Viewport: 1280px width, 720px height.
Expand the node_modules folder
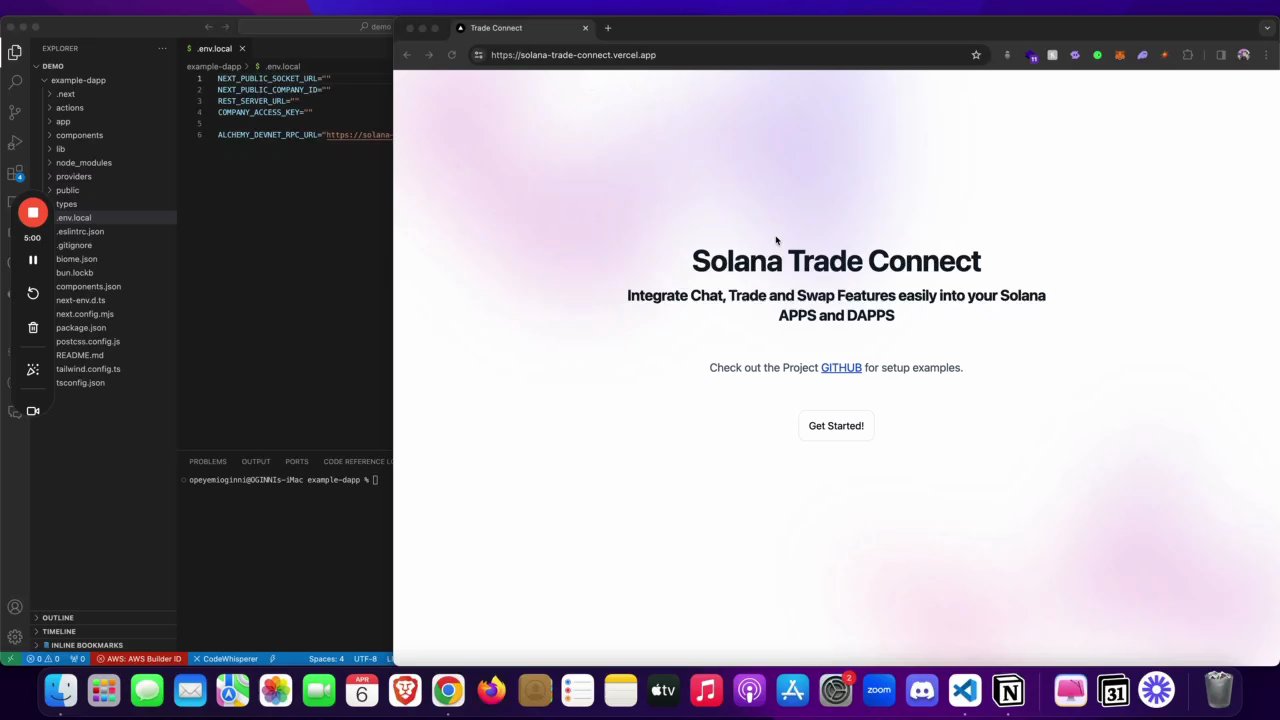(83, 163)
